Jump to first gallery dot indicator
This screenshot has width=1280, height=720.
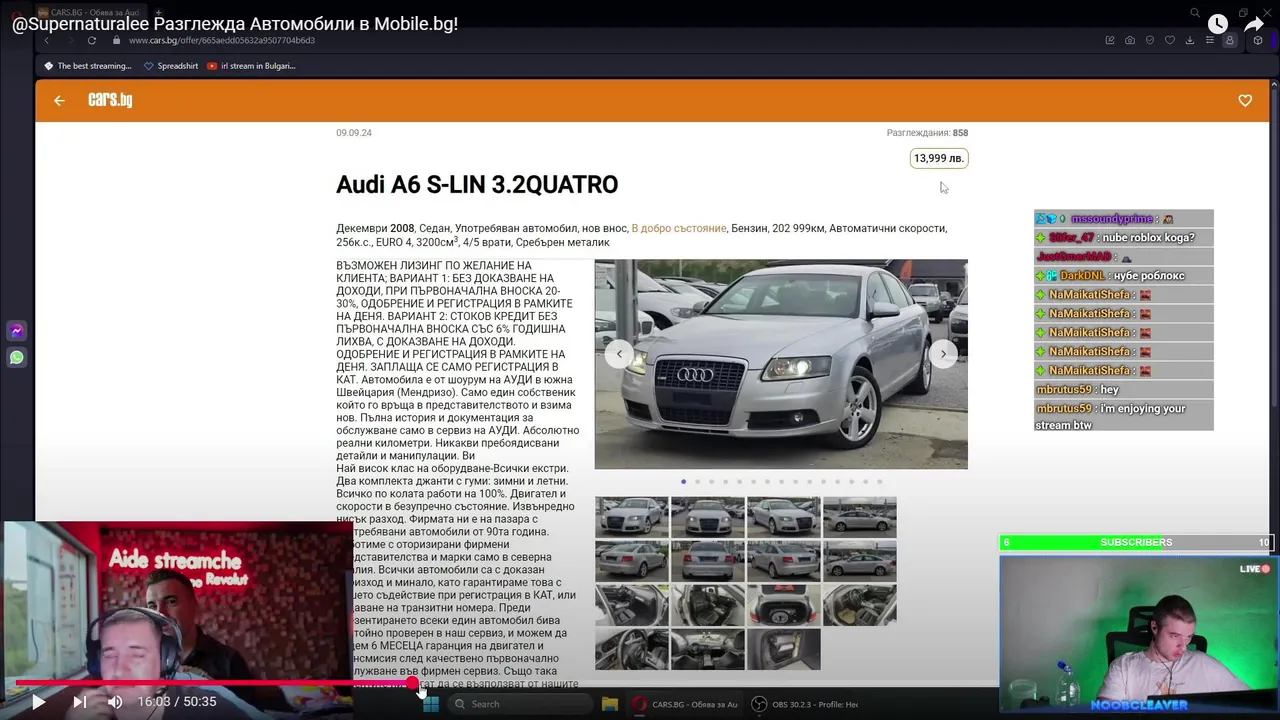pos(684,482)
